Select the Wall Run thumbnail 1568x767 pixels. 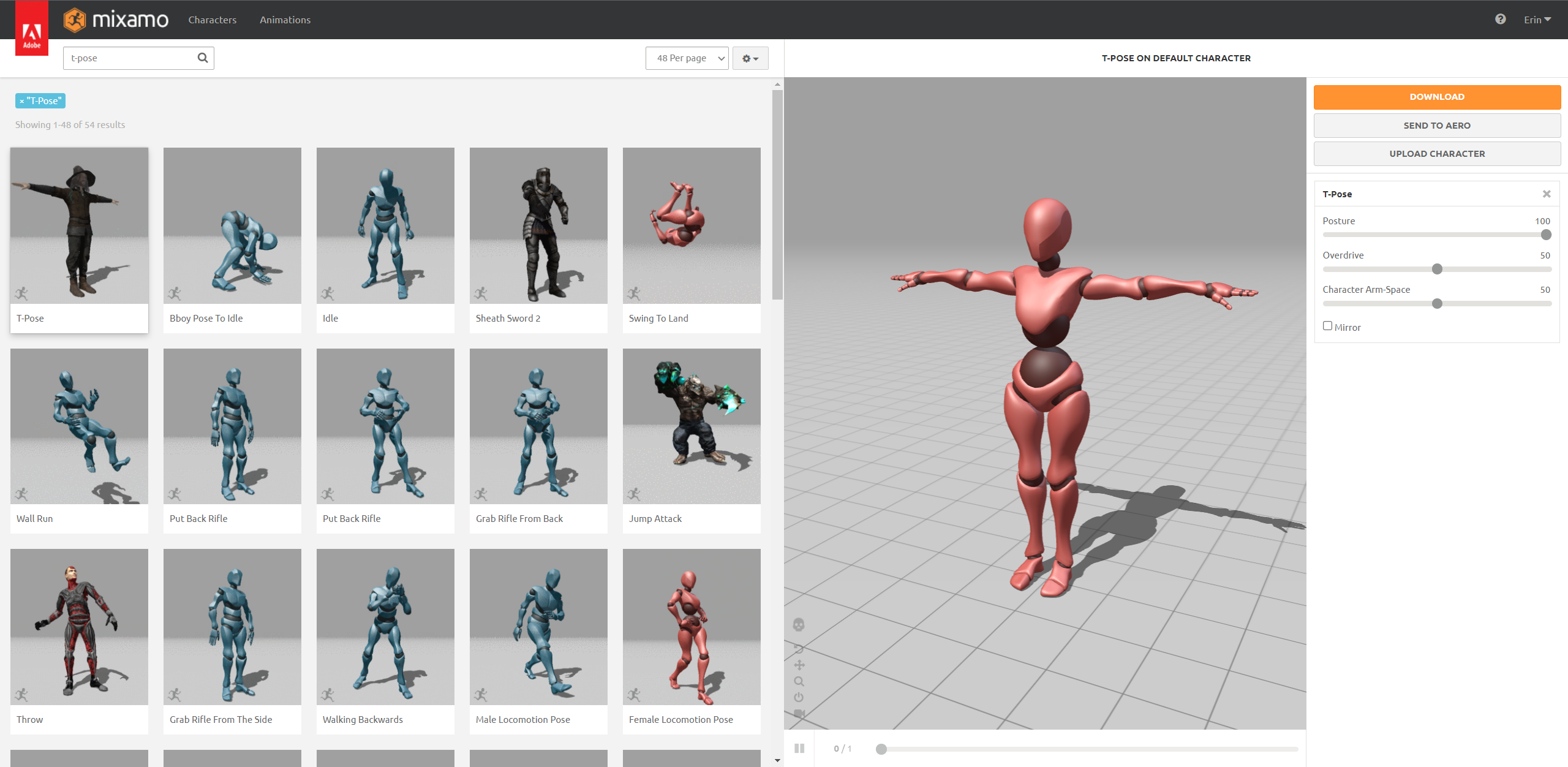79,426
